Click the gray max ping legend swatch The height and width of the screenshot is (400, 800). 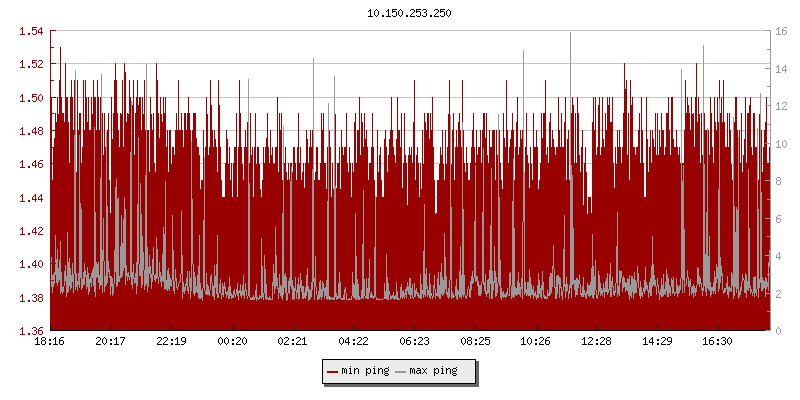click(401, 372)
